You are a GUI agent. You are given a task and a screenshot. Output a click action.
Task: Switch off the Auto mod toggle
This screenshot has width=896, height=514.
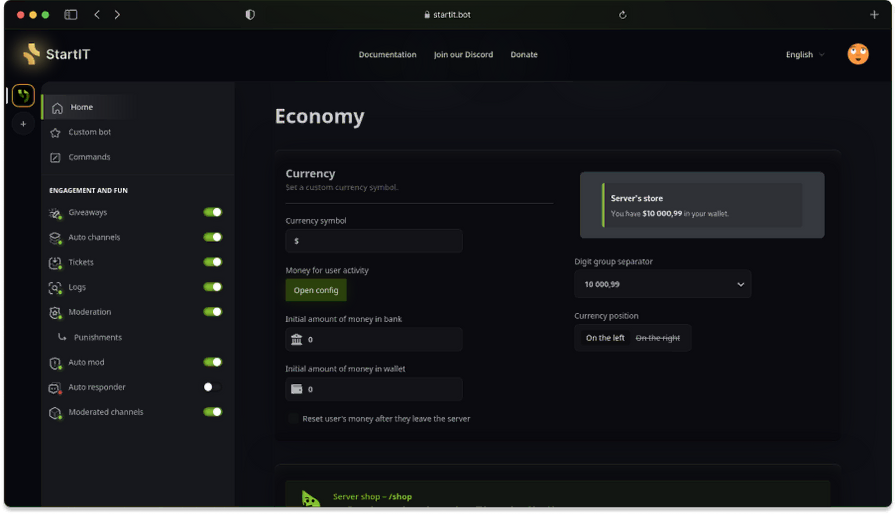213,362
